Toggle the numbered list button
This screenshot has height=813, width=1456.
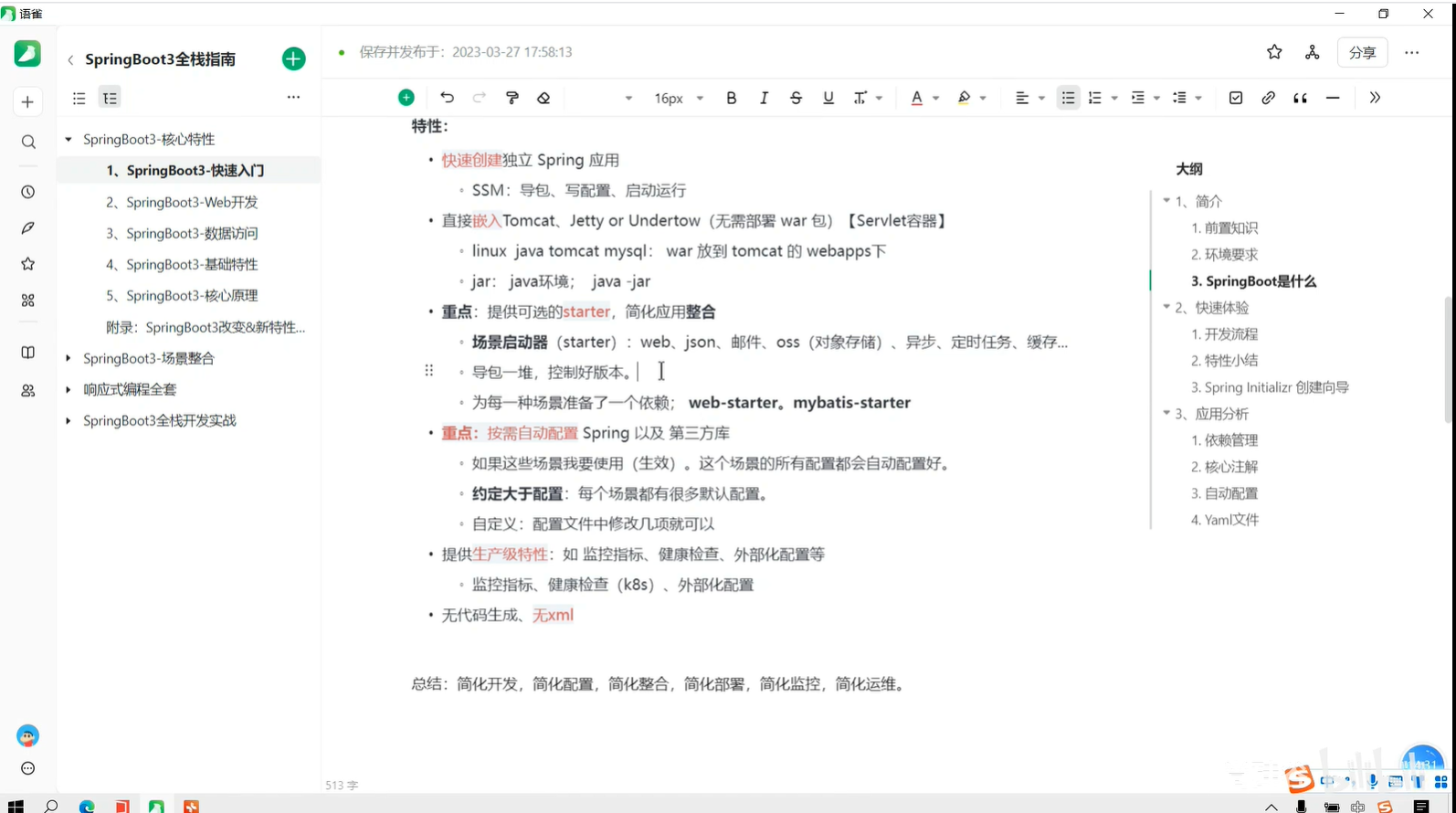(x=1095, y=98)
